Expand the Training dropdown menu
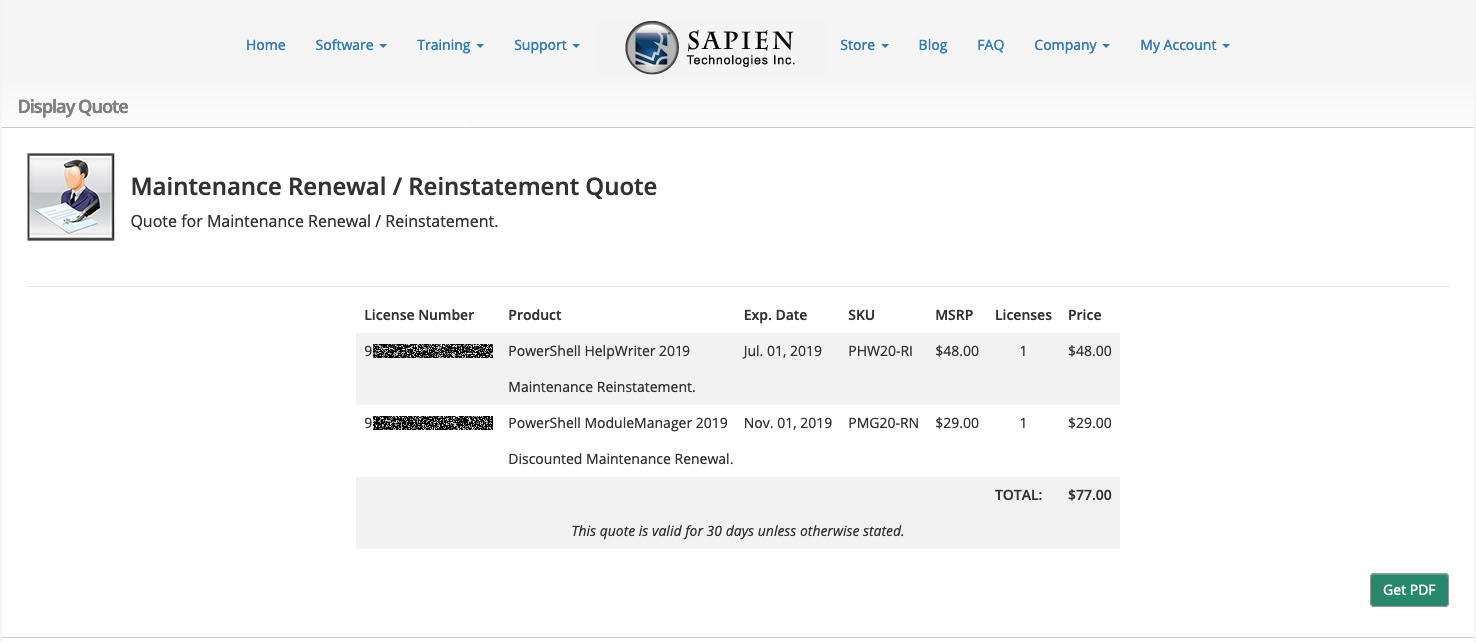The height and width of the screenshot is (642, 1476). (x=451, y=45)
